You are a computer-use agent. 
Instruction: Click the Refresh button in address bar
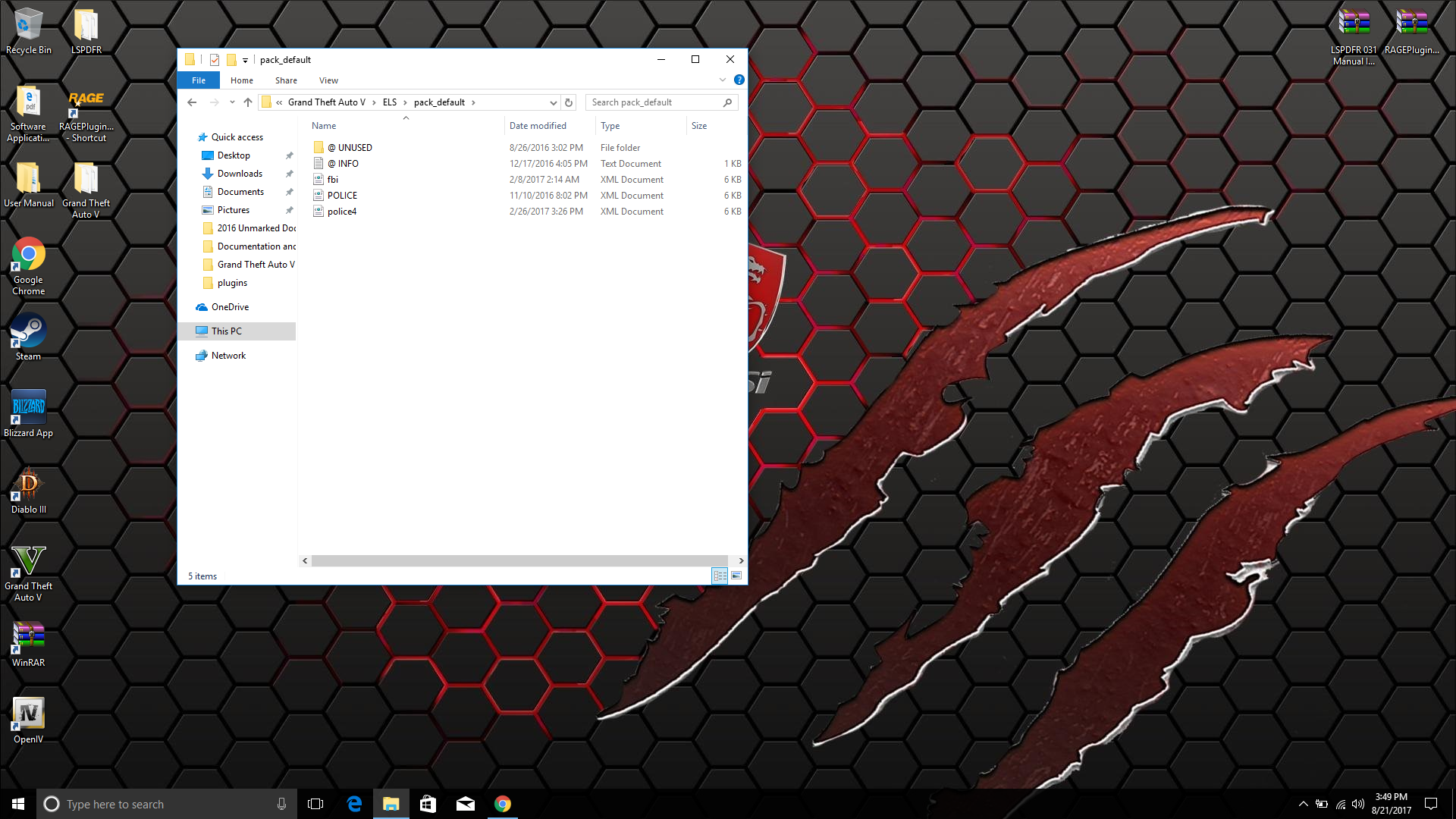coord(569,102)
